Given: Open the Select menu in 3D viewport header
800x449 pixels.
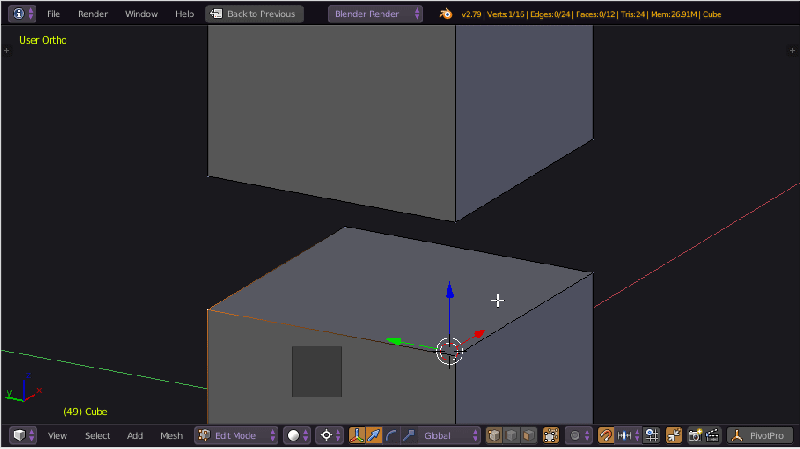Looking at the screenshot, I should click(x=97, y=436).
